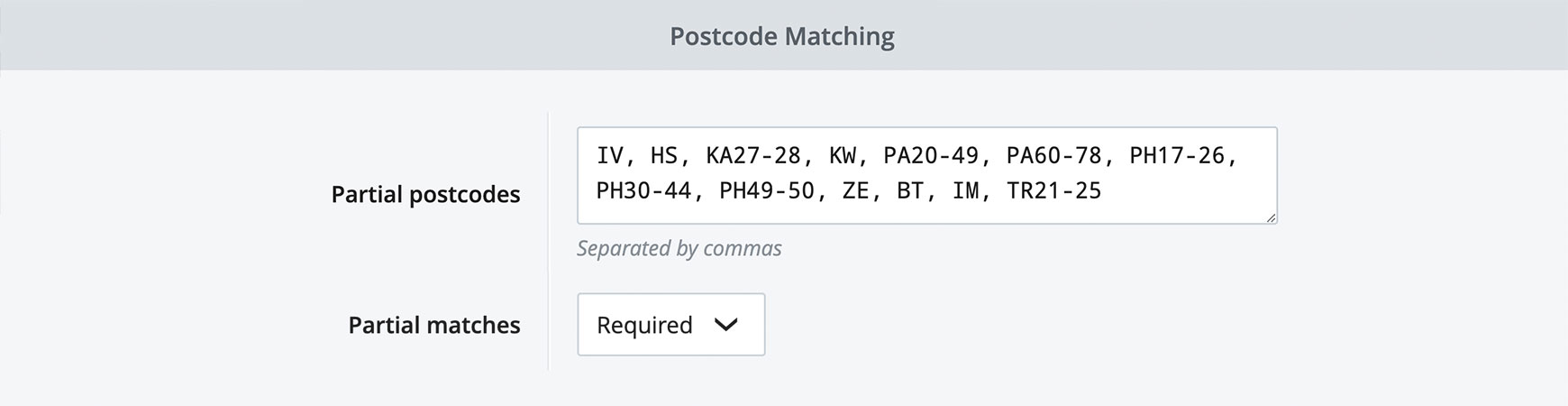Place cursor at TR21-25 entry
1568x406 pixels.
(x=1053, y=191)
